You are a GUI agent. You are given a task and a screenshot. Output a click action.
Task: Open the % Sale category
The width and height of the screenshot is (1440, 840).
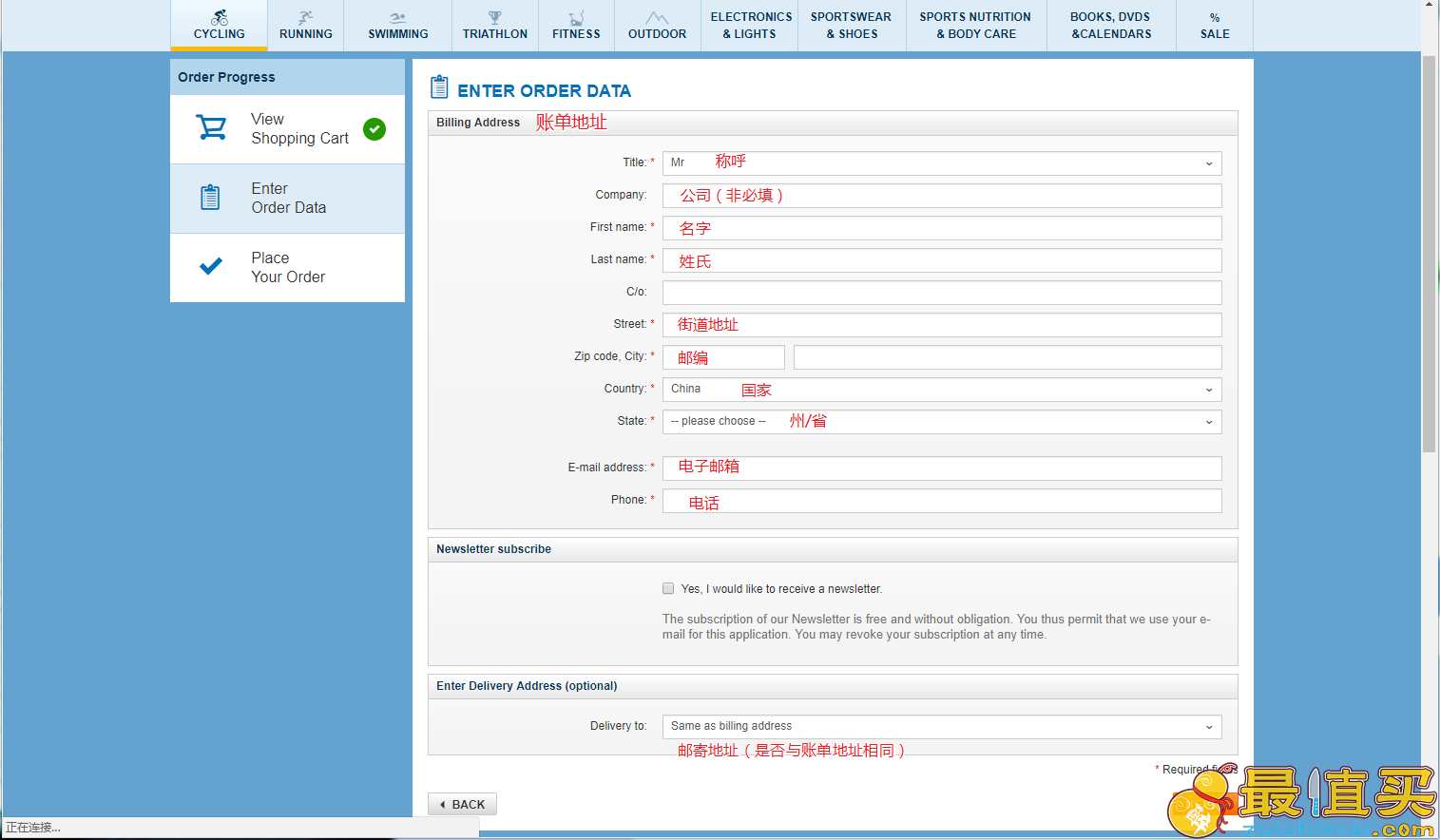tap(1215, 25)
